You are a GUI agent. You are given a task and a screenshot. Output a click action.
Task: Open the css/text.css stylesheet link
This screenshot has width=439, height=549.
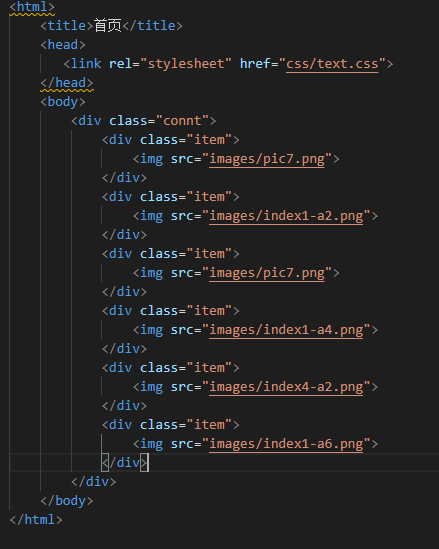(x=332, y=64)
